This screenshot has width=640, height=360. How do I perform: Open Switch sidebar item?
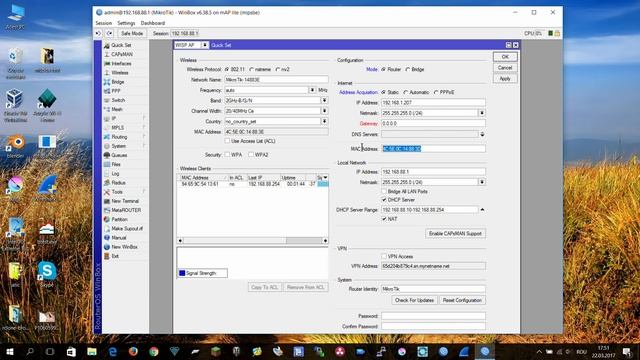(x=118, y=100)
